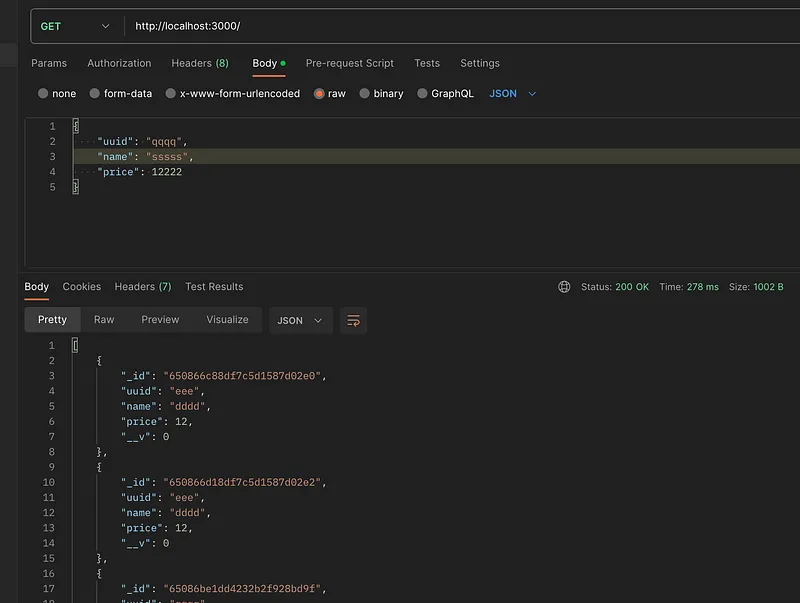Select the response Body tab
The width and height of the screenshot is (800, 603).
tap(37, 287)
